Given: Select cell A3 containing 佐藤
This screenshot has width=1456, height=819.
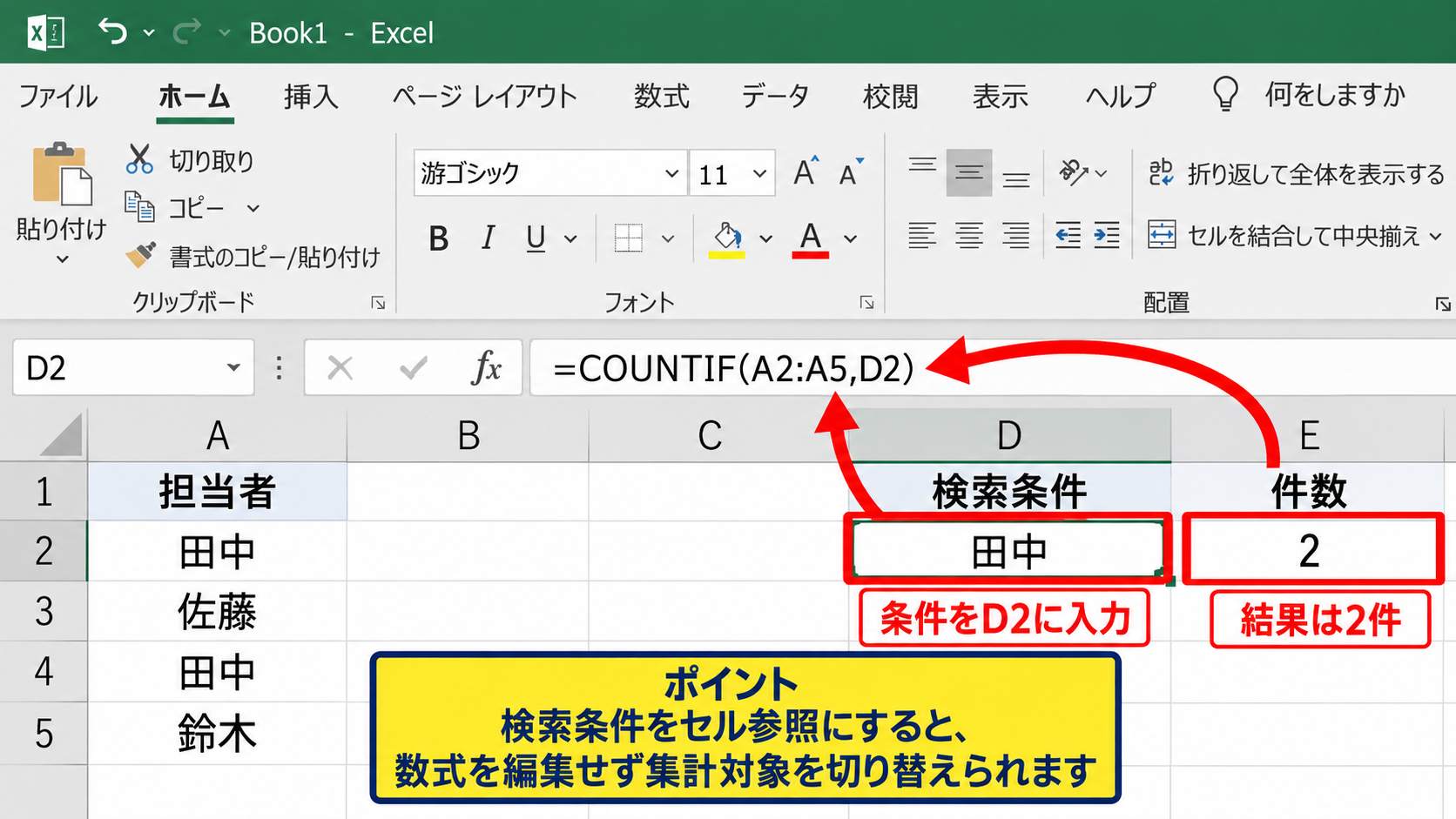Looking at the screenshot, I should (217, 612).
